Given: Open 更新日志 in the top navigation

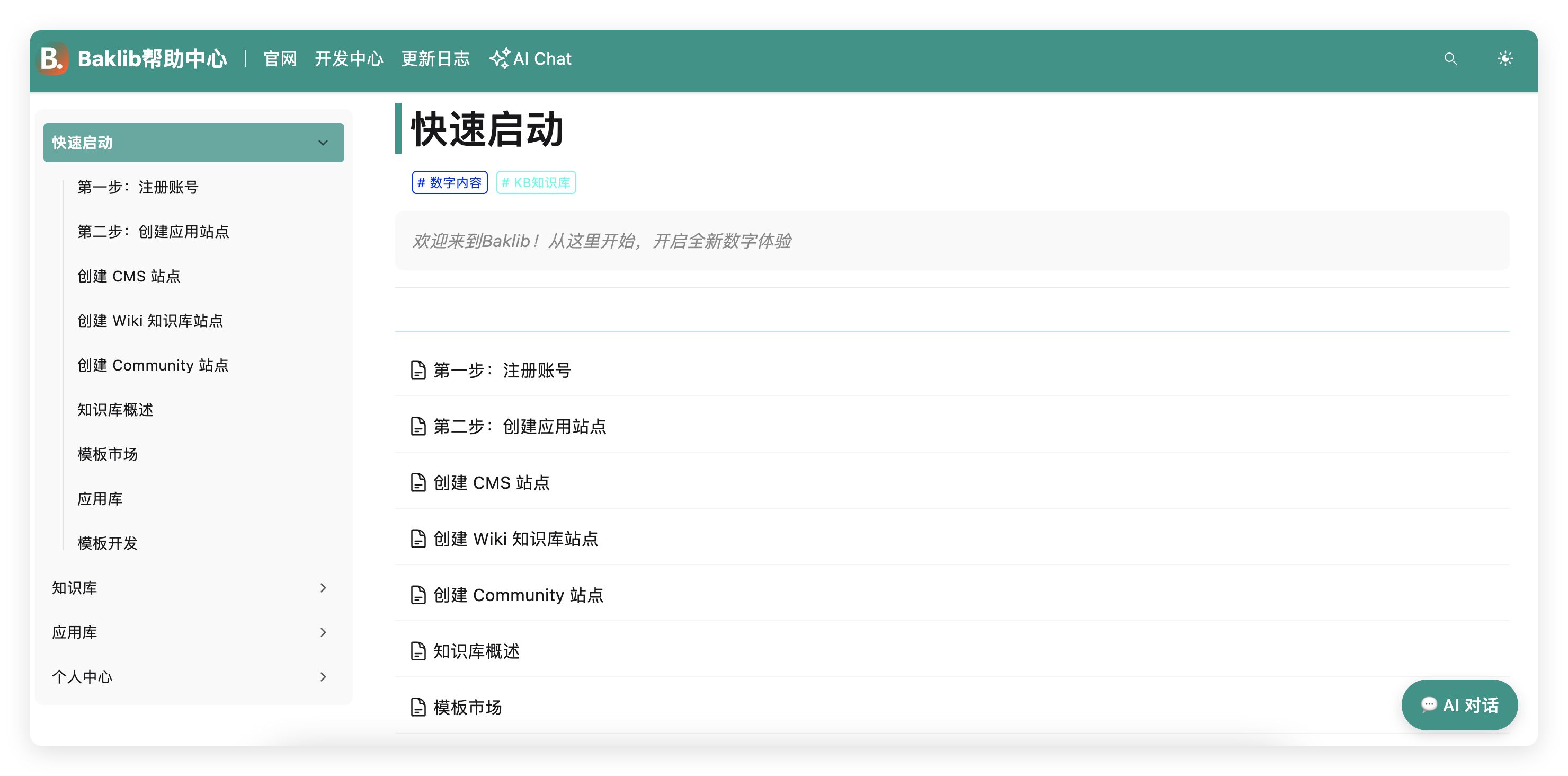Looking at the screenshot, I should tap(435, 58).
